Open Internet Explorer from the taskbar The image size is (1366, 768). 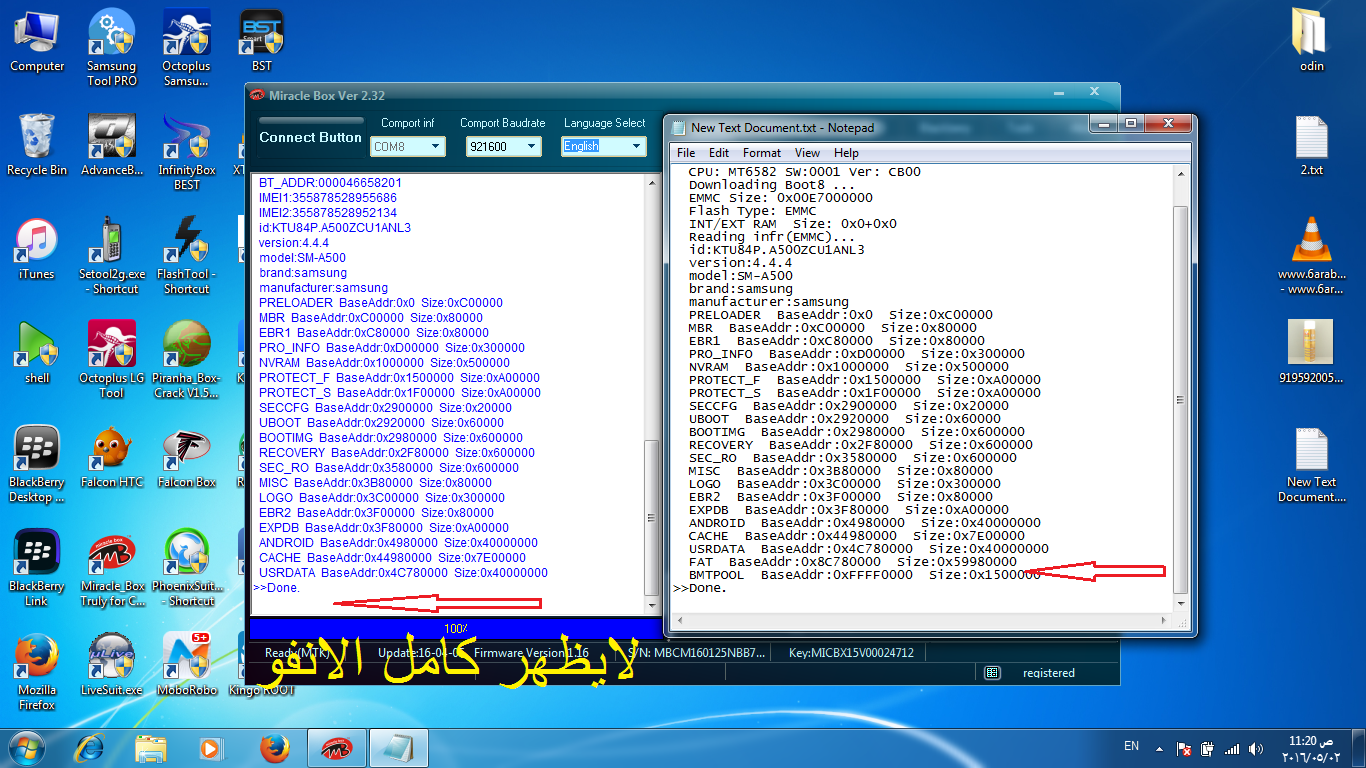(91, 747)
